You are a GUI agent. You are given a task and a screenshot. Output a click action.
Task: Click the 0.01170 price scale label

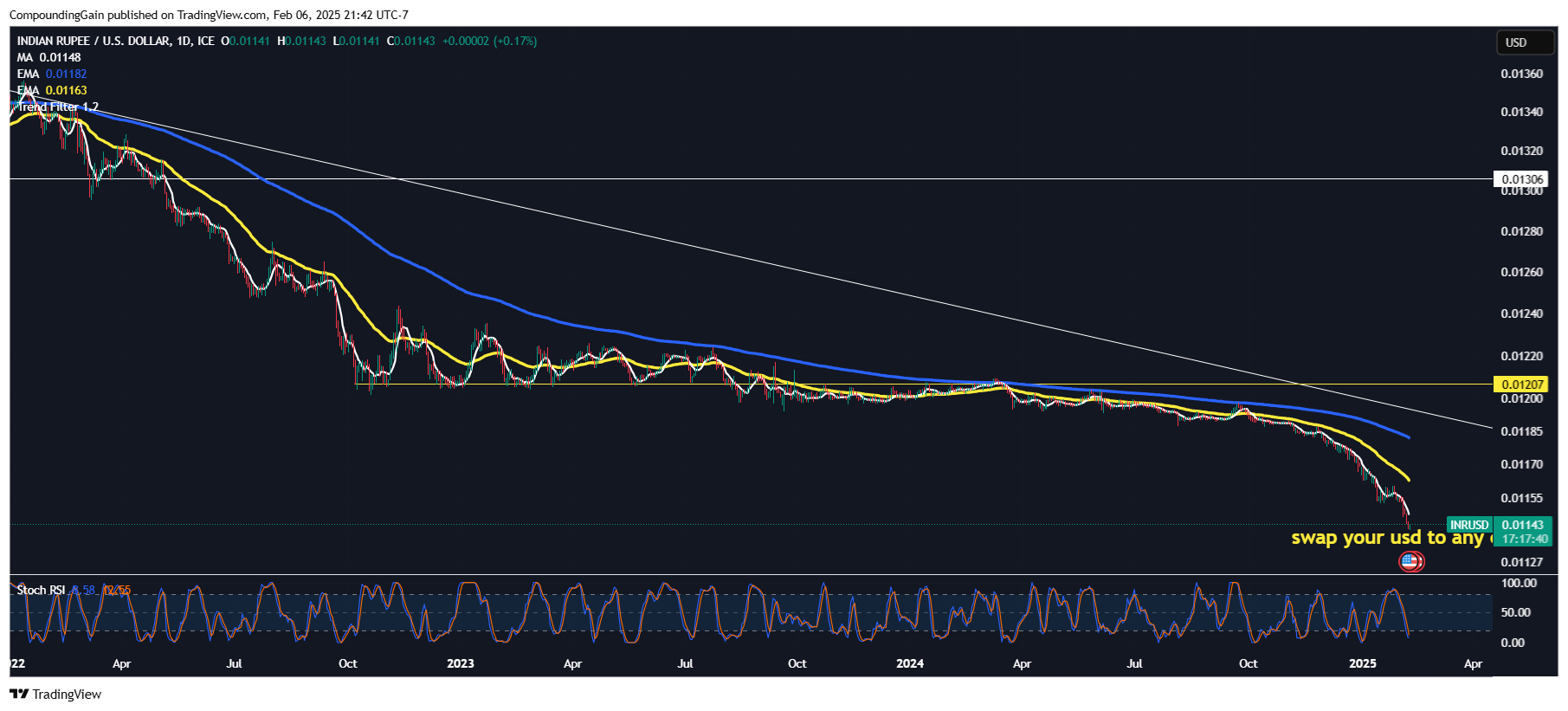coord(1521,464)
